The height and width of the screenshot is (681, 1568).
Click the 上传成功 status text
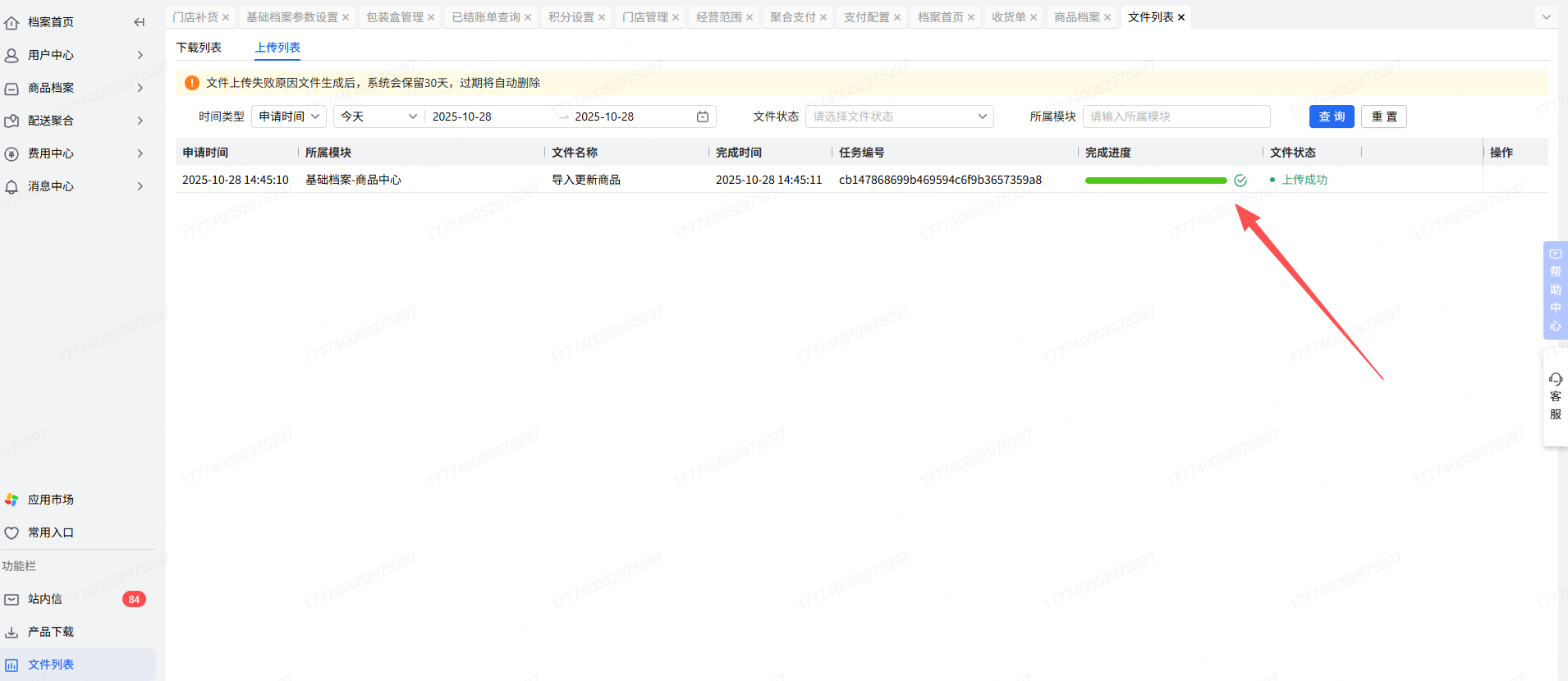pos(1304,180)
